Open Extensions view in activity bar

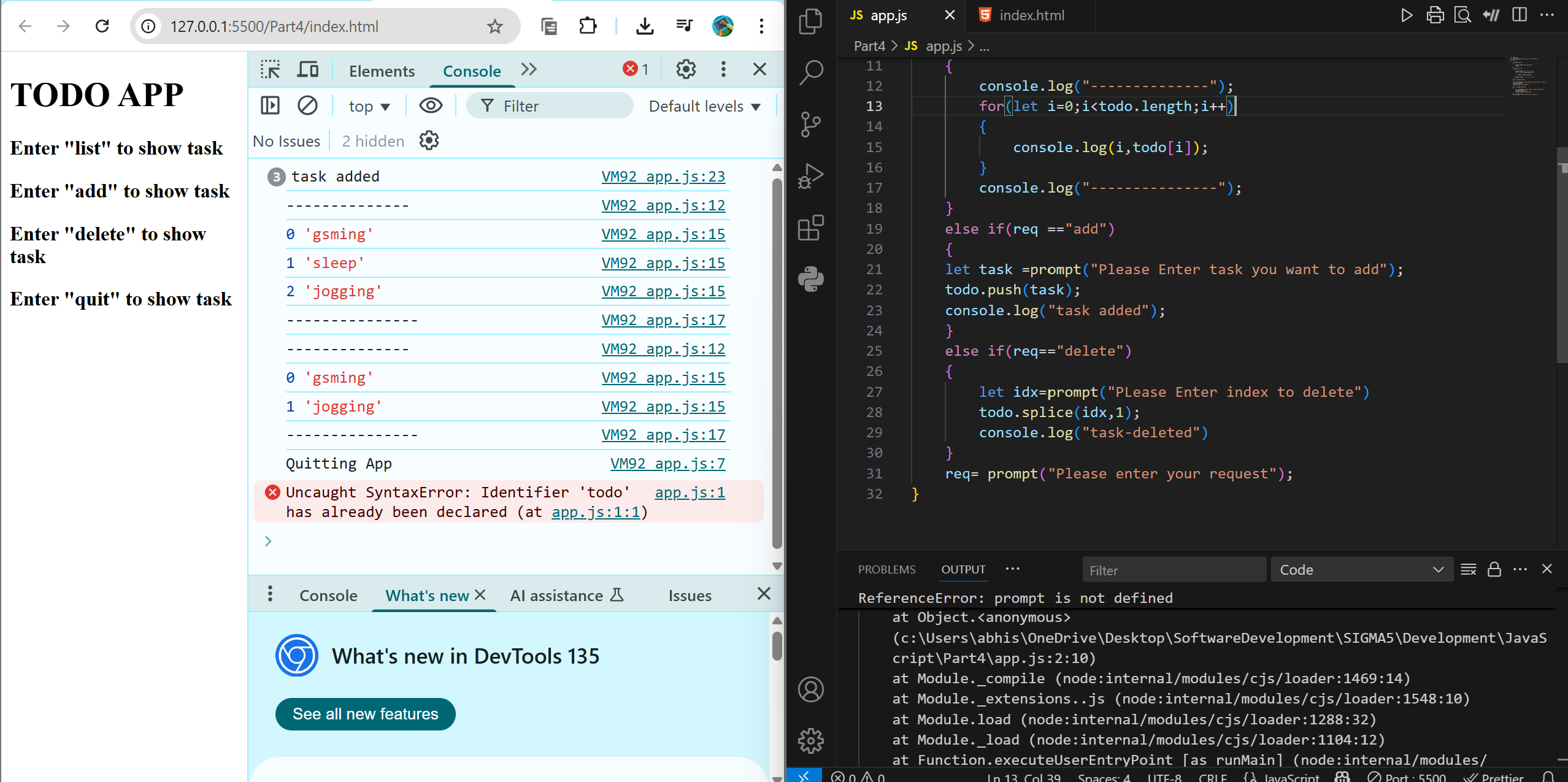(810, 228)
